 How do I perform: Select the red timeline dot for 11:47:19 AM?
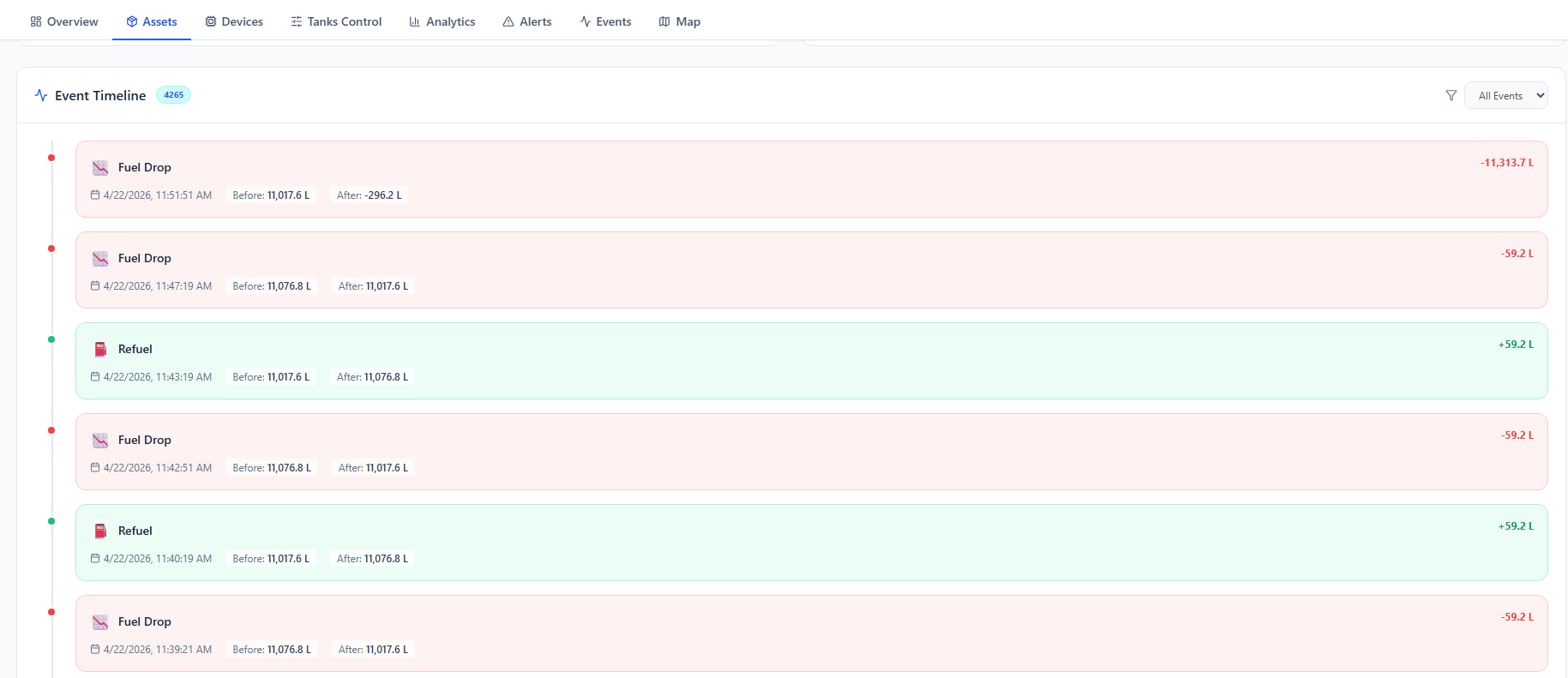pyautogui.click(x=51, y=249)
